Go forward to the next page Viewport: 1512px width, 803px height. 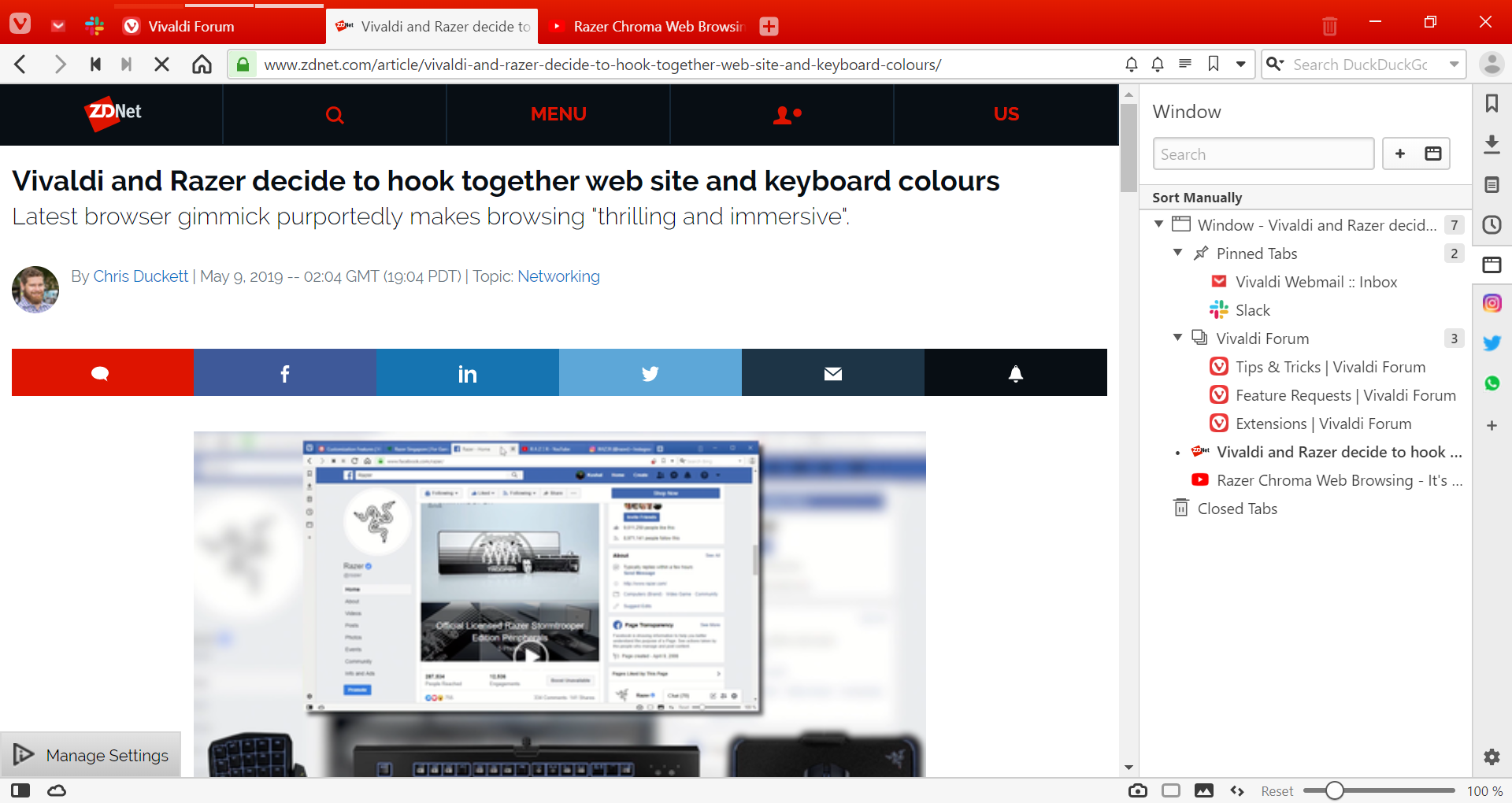point(60,65)
